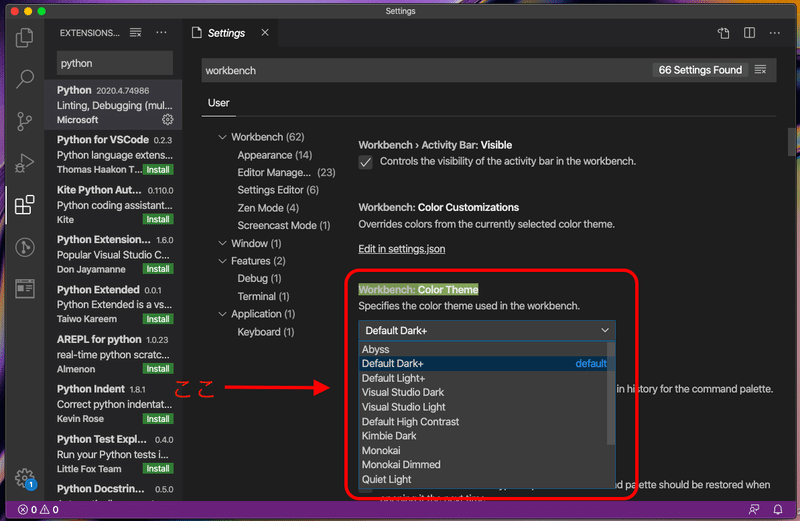This screenshot has width=800, height=521.
Task: Select the Extensions view icon
Action: [24, 205]
